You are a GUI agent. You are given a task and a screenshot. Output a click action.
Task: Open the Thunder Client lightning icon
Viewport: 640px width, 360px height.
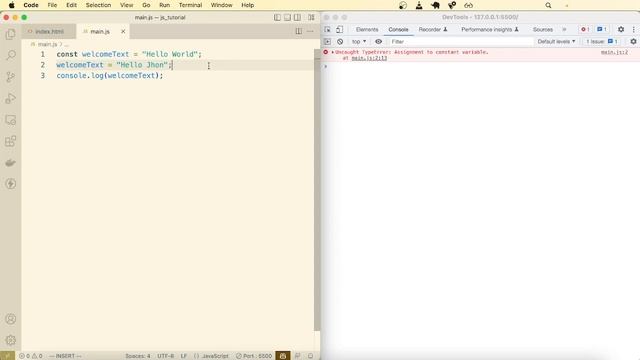point(11,184)
